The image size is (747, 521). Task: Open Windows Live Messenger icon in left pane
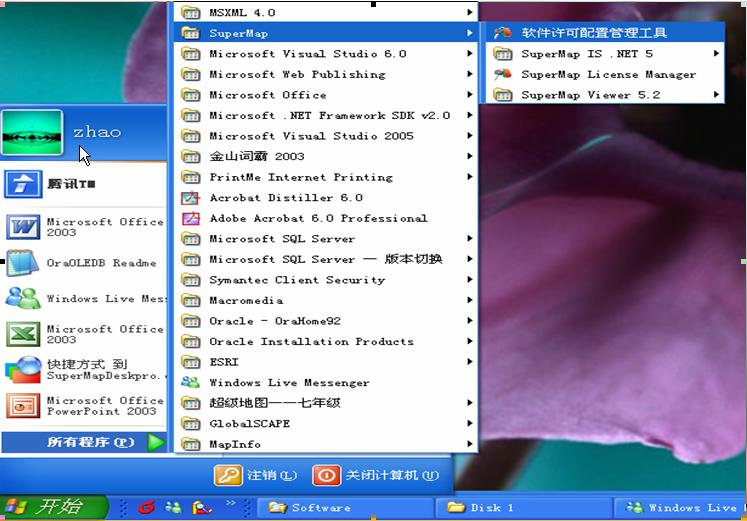[22, 299]
